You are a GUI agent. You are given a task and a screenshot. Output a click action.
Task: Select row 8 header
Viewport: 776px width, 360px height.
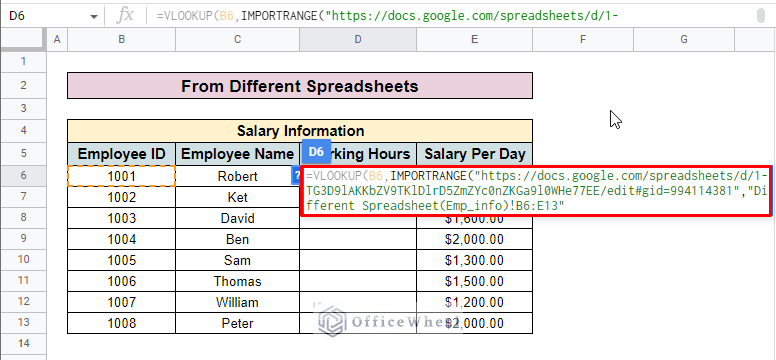coord(23,218)
